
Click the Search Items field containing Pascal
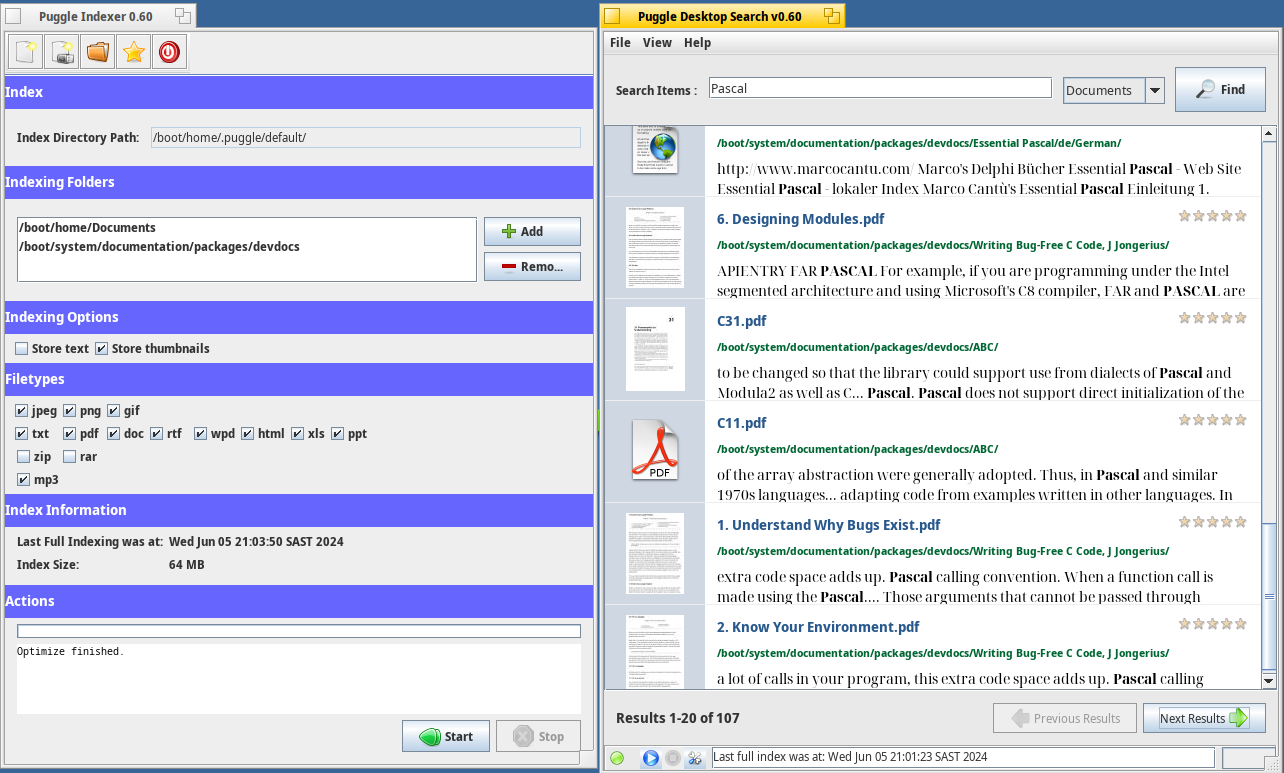tap(880, 88)
